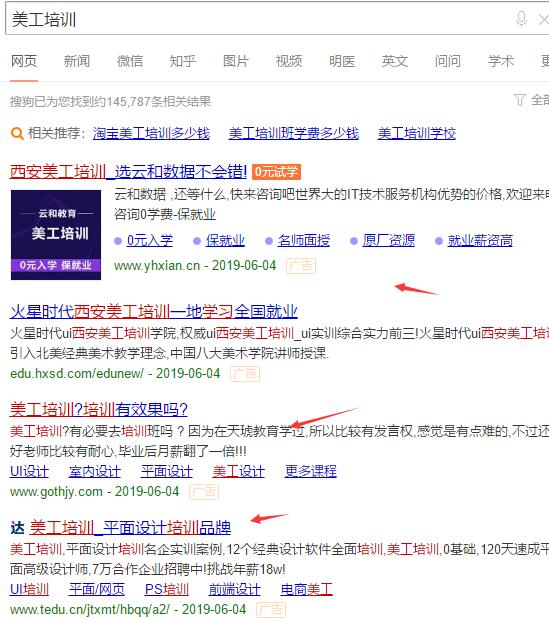This screenshot has height=619, width=549.
Task: Switch to the 图片 tab
Action: 236,61
